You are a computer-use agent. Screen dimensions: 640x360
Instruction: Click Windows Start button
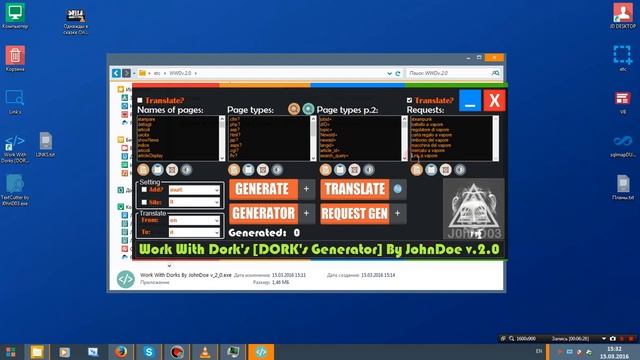tap(11, 352)
